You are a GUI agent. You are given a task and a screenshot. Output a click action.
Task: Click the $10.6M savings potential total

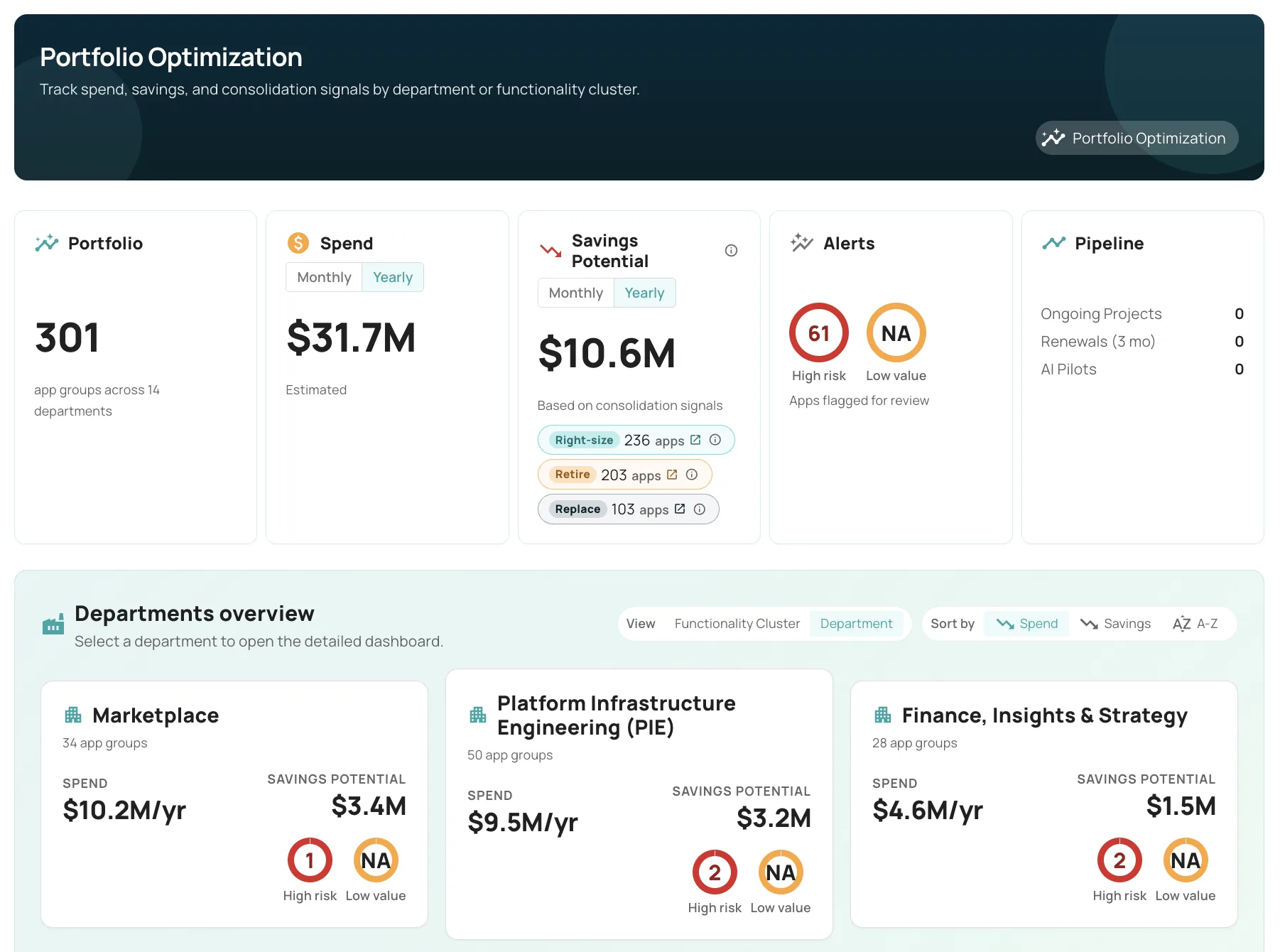pos(607,353)
